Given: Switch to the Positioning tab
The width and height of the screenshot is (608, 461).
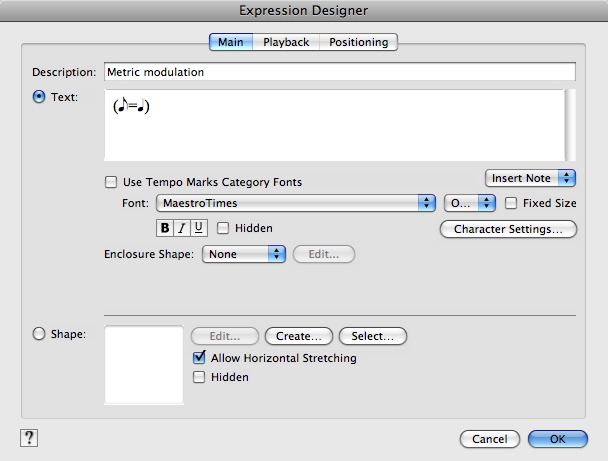Looking at the screenshot, I should click(x=359, y=42).
